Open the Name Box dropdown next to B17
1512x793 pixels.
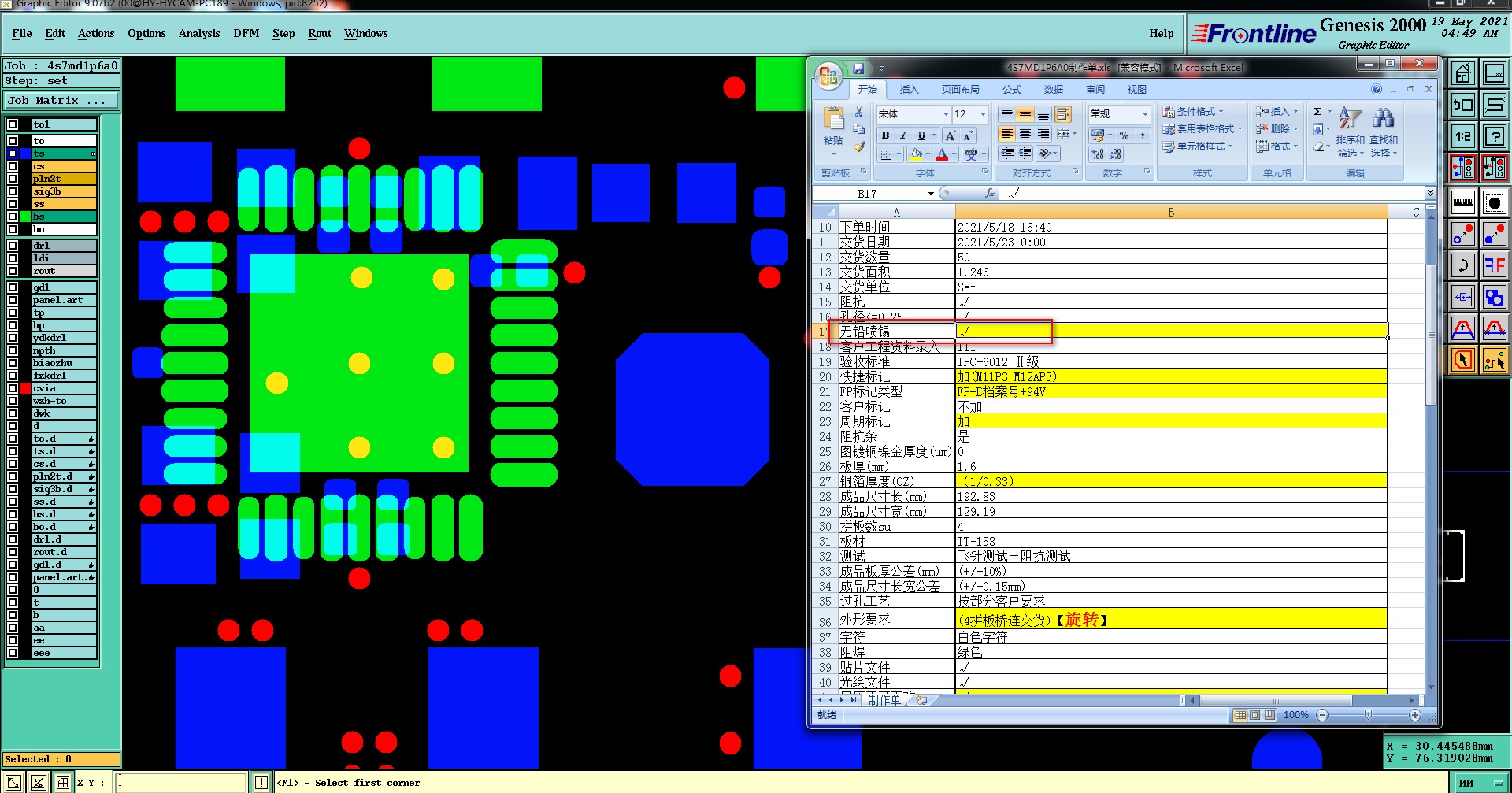tap(931, 193)
